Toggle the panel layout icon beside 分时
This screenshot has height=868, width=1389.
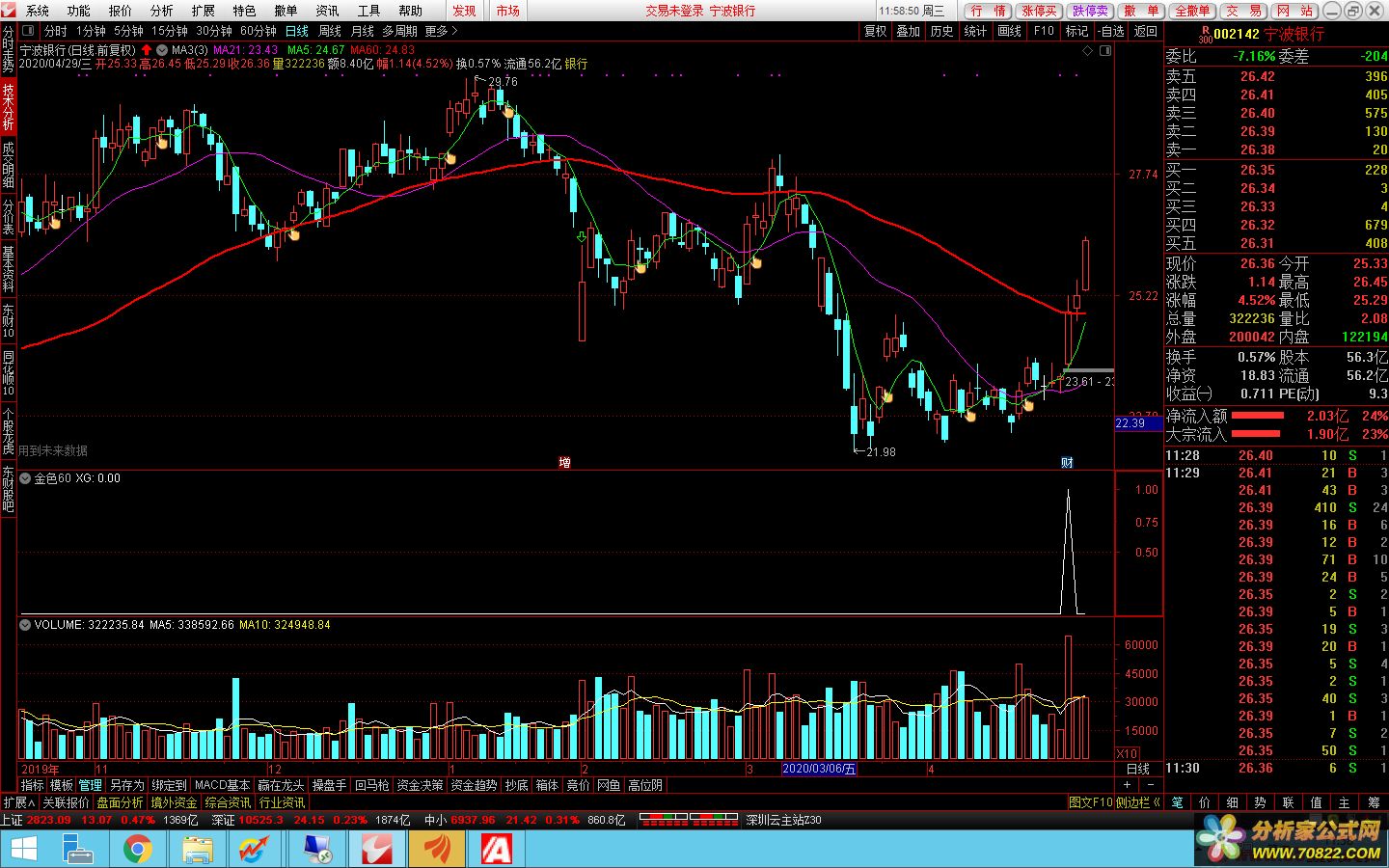(28, 31)
